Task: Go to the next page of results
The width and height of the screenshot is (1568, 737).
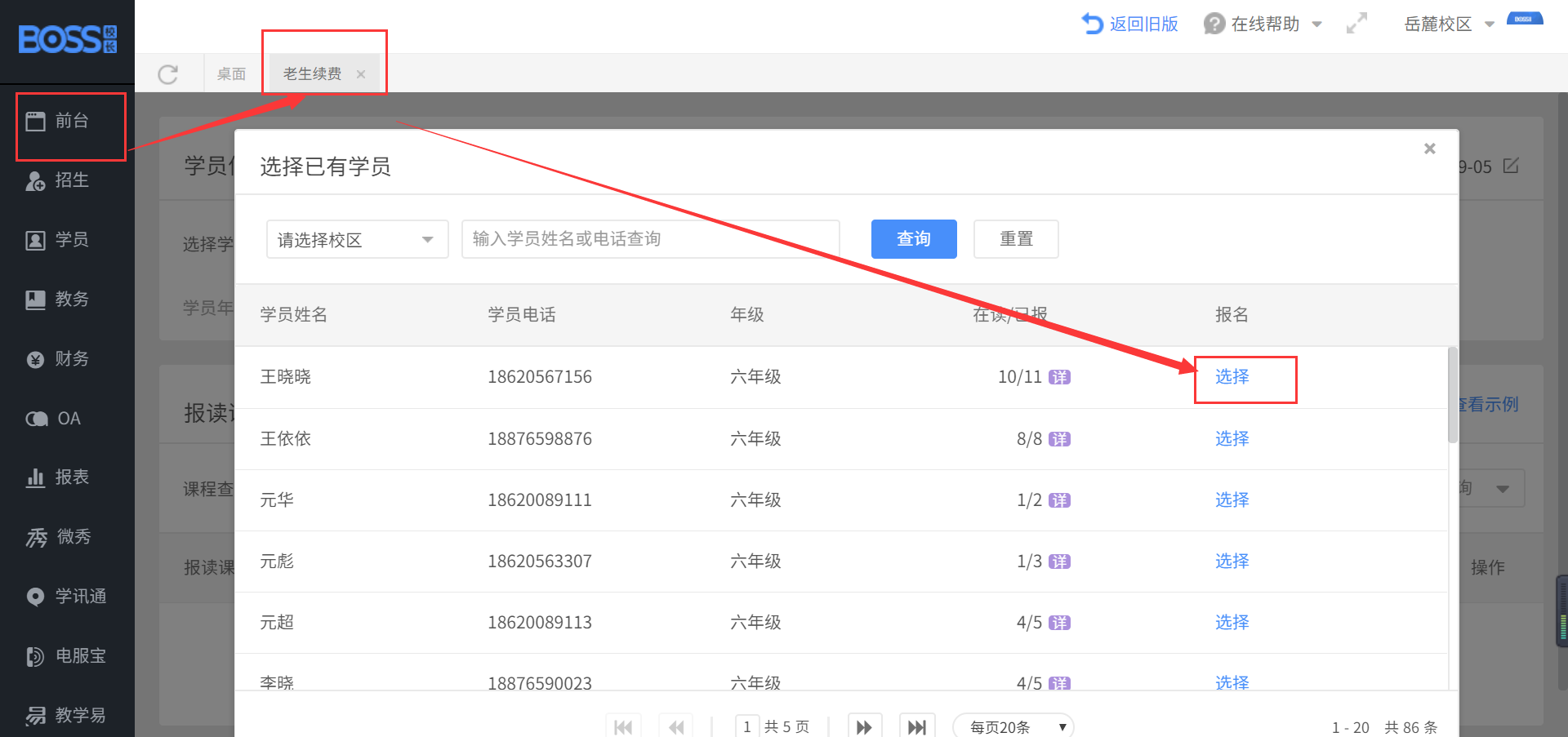Action: (863, 726)
